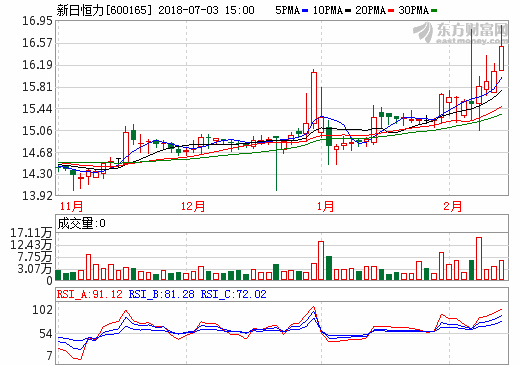
Task: Click the green 30PMA legend marker
Action: tap(434, 11)
